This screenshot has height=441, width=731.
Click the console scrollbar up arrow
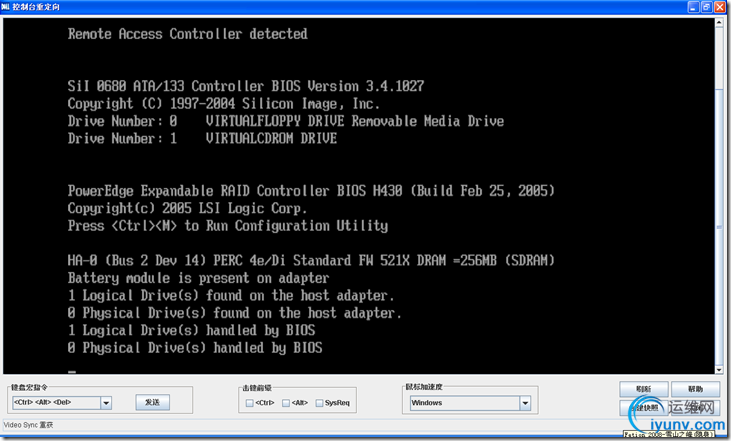click(719, 23)
